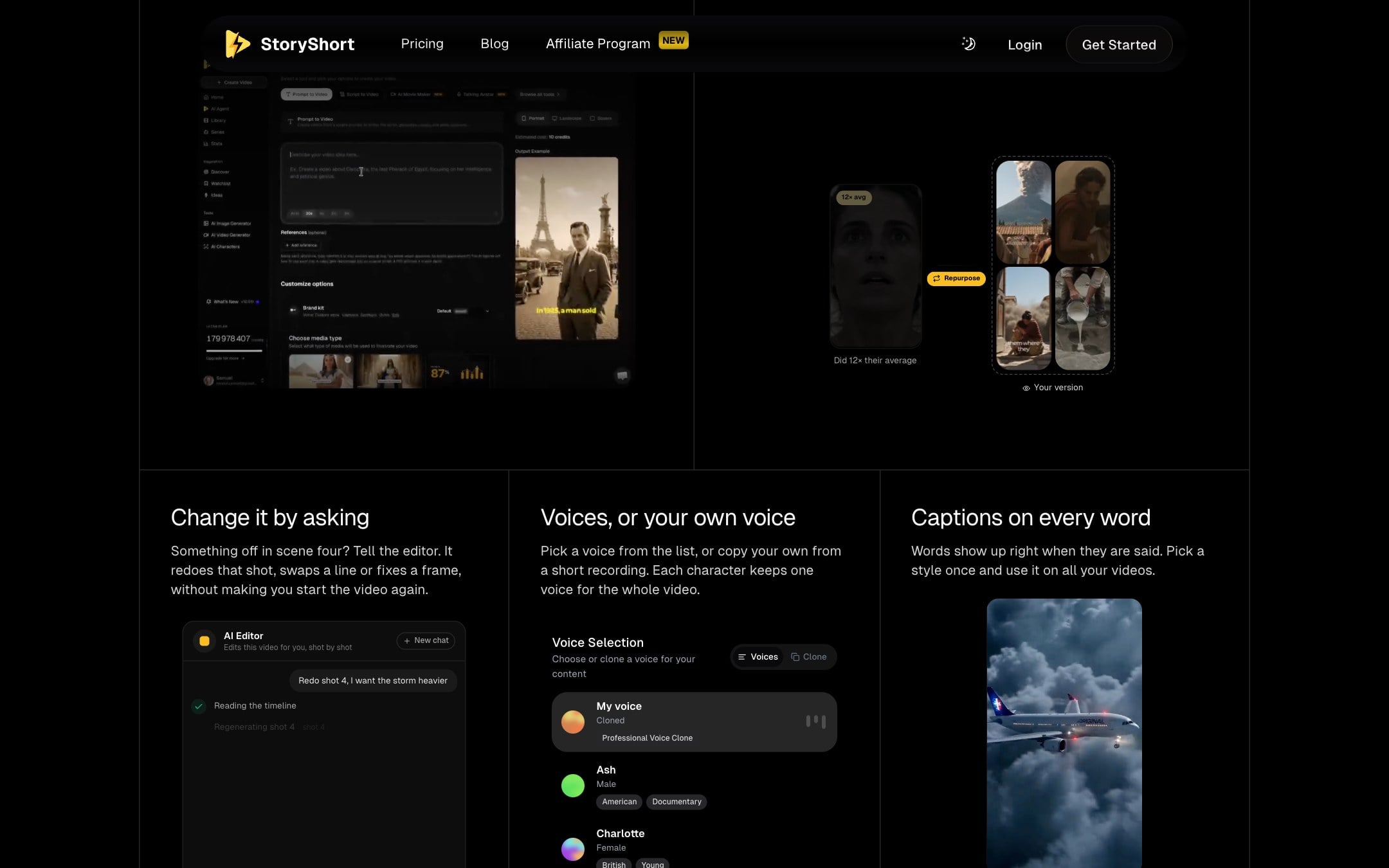
Task: Click the yellow AI Editor icon
Action: pos(204,641)
